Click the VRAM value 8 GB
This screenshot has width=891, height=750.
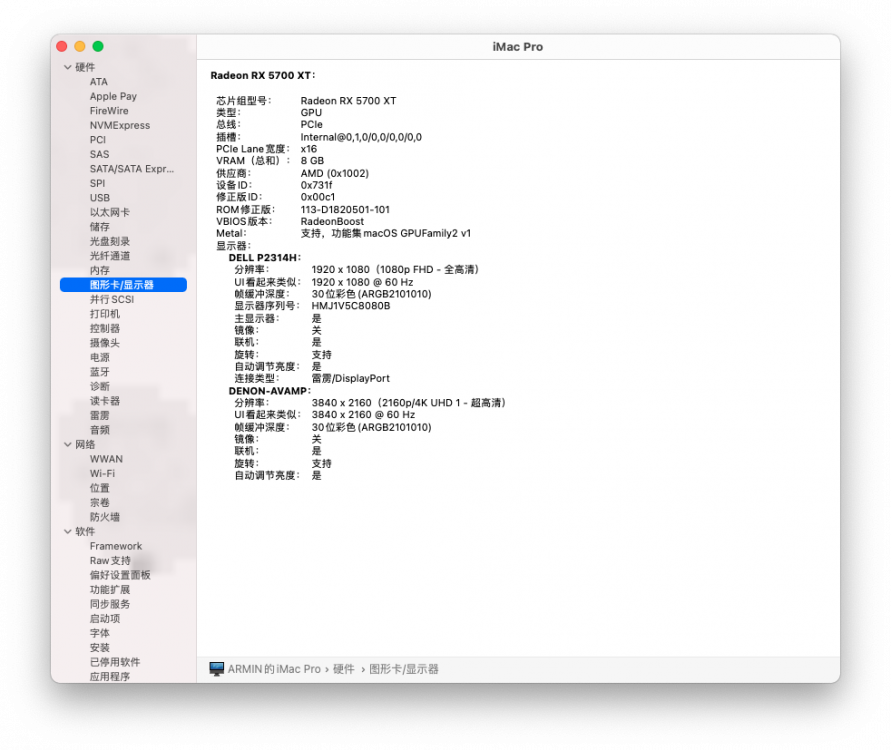(x=313, y=161)
